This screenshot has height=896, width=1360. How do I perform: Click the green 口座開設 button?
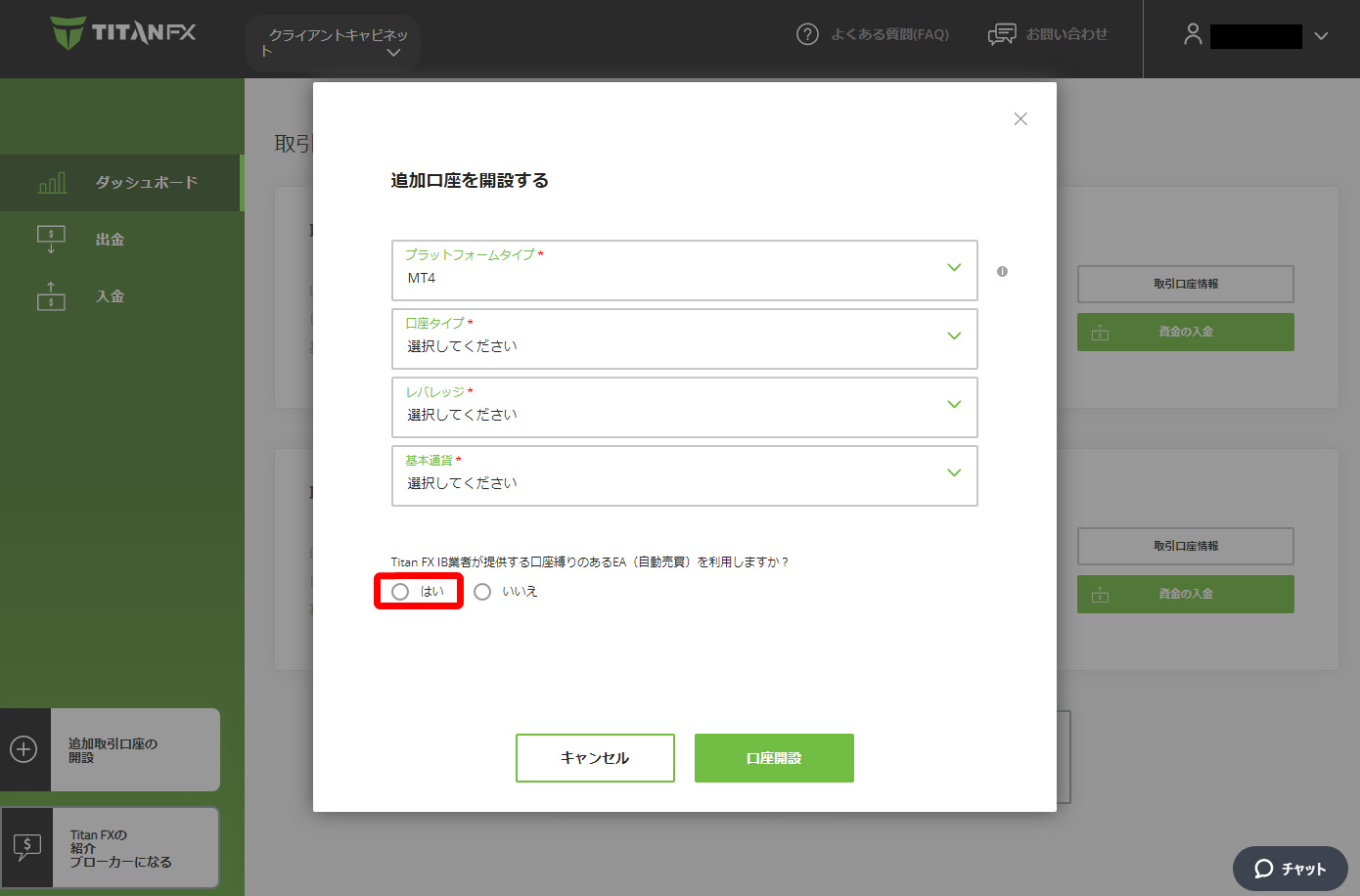pos(774,758)
